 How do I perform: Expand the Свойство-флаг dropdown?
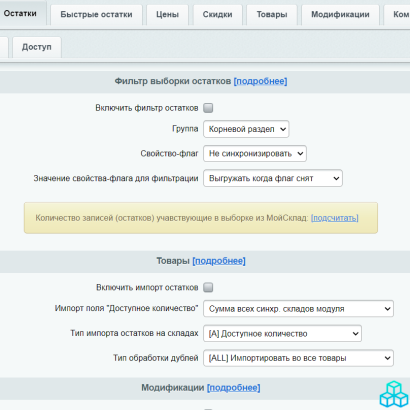pyautogui.click(x=255, y=154)
